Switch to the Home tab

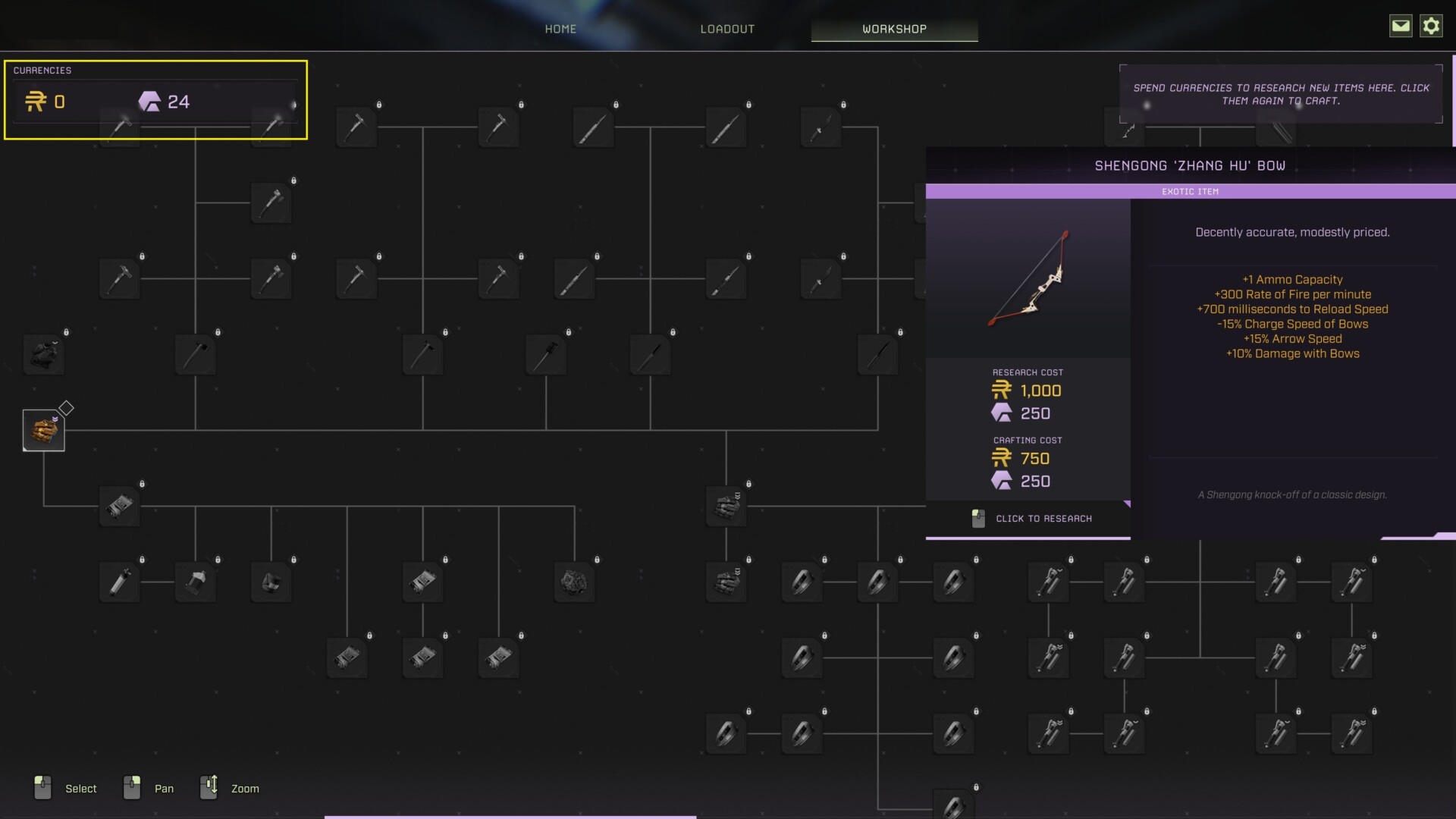[560, 29]
